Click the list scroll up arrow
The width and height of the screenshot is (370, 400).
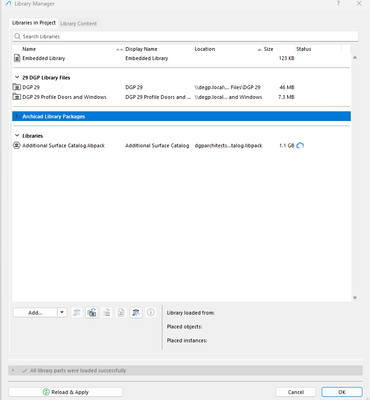(x=355, y=58)
